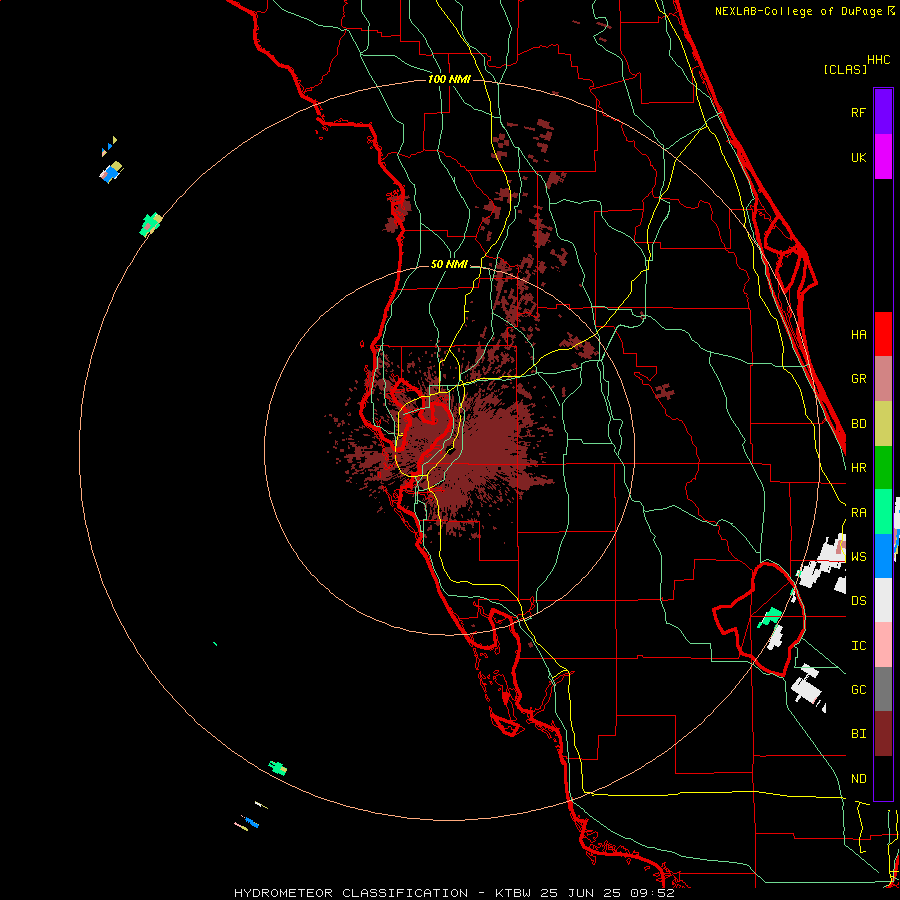Select the light pink IC ice-crystals swatch

pos(883,645)
